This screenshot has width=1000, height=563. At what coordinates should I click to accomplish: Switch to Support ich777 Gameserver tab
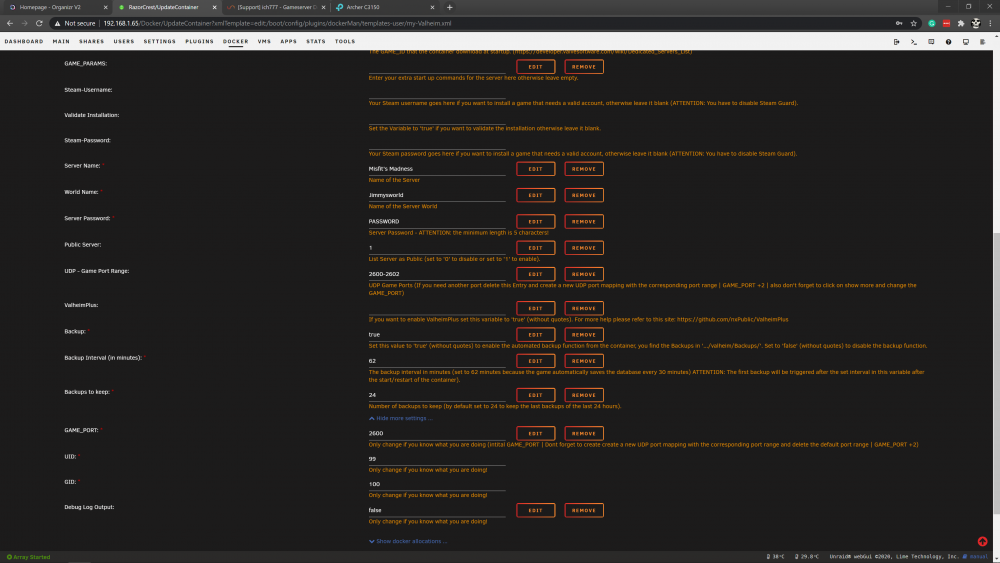[276, 7]
